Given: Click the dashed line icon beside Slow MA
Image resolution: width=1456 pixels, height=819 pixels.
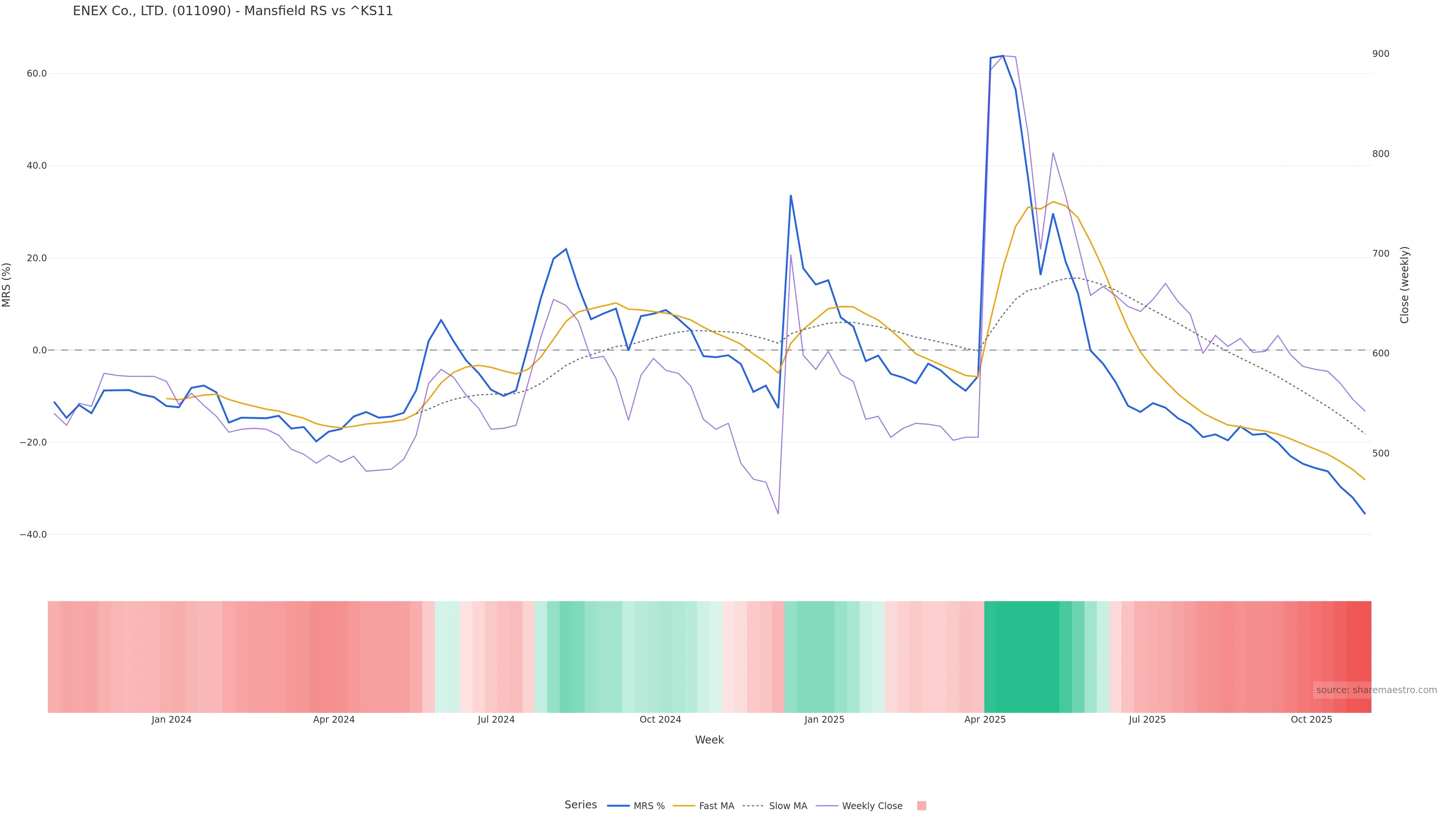Looking at the screenshot, I should tap(753, 806).
